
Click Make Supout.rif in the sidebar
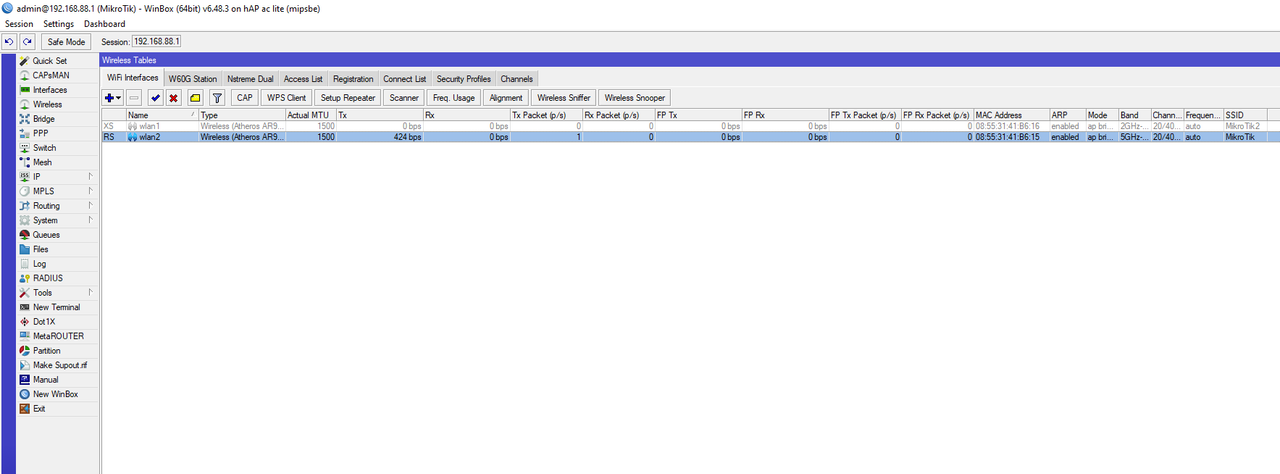click(60, 365)
